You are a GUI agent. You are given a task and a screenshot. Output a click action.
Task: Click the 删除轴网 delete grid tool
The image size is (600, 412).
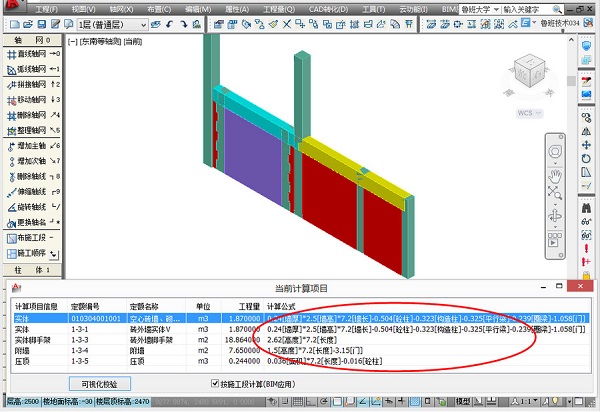(29, 115)
